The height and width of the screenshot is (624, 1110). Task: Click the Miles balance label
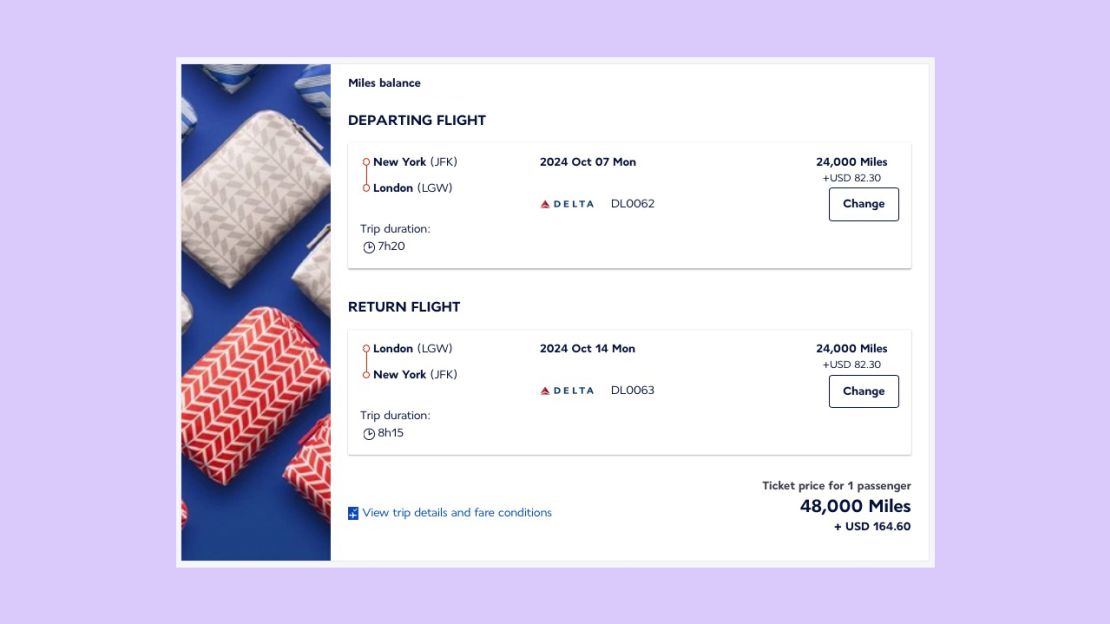tap(384, 83)
